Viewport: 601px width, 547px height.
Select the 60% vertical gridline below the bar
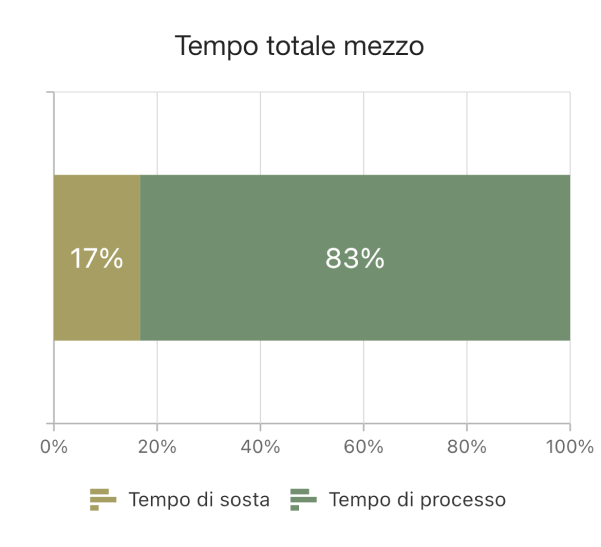tap(363, 382)
